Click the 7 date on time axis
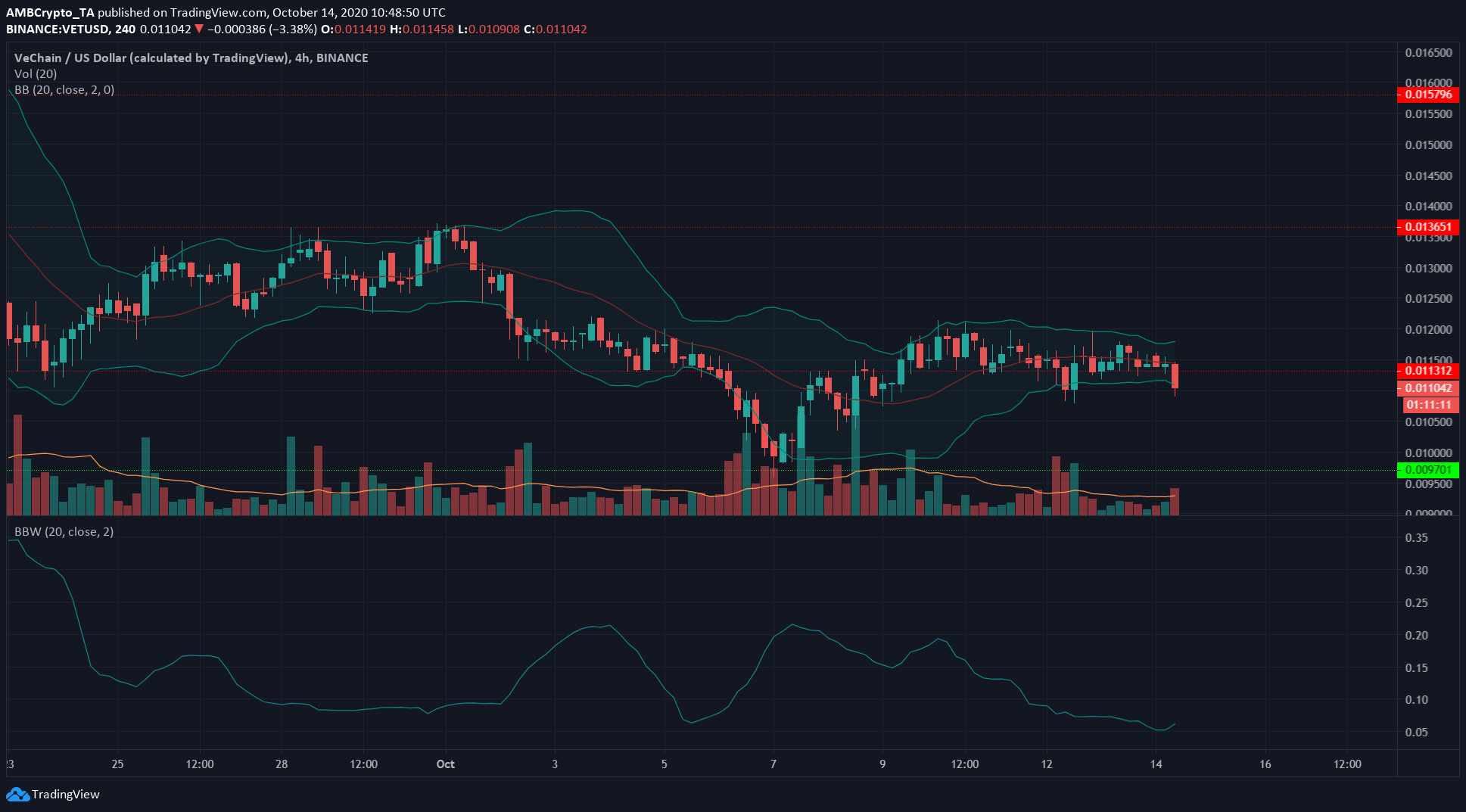 pos(773,764)
